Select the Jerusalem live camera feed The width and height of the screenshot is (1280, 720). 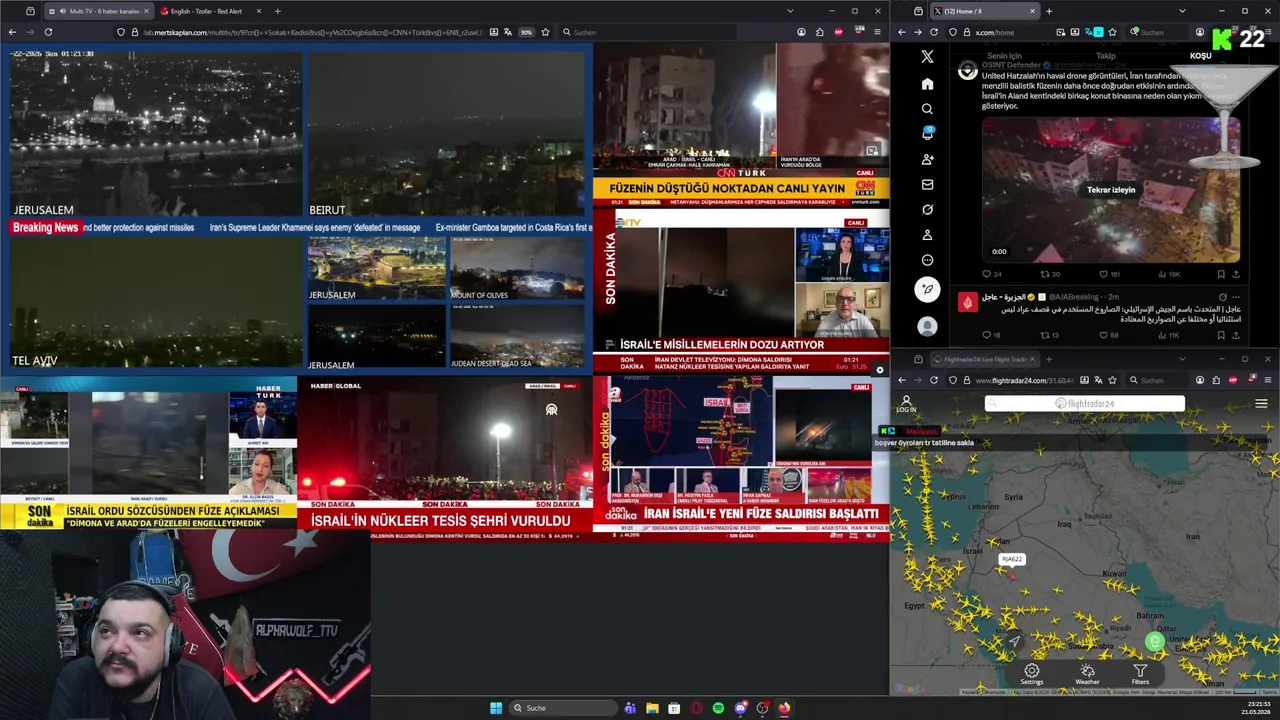point(155,134)
